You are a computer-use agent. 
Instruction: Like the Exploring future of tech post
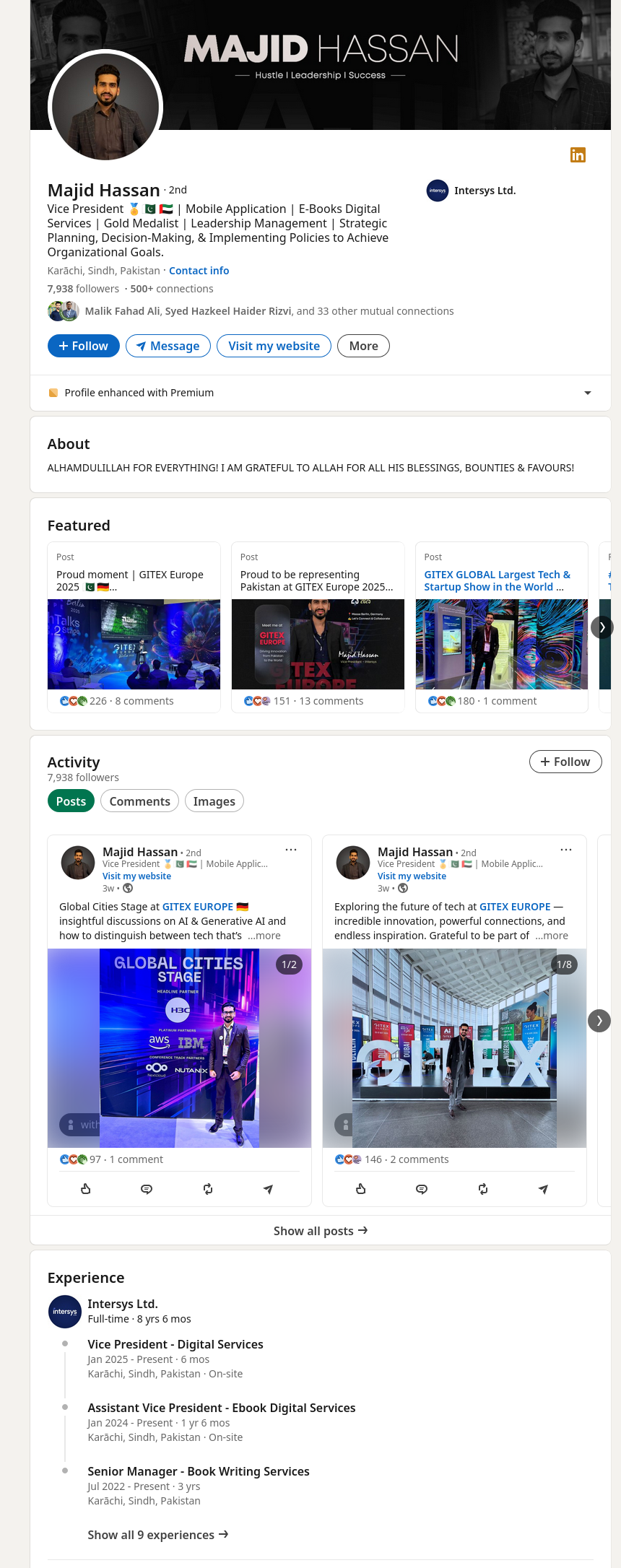pos(361,1189)
